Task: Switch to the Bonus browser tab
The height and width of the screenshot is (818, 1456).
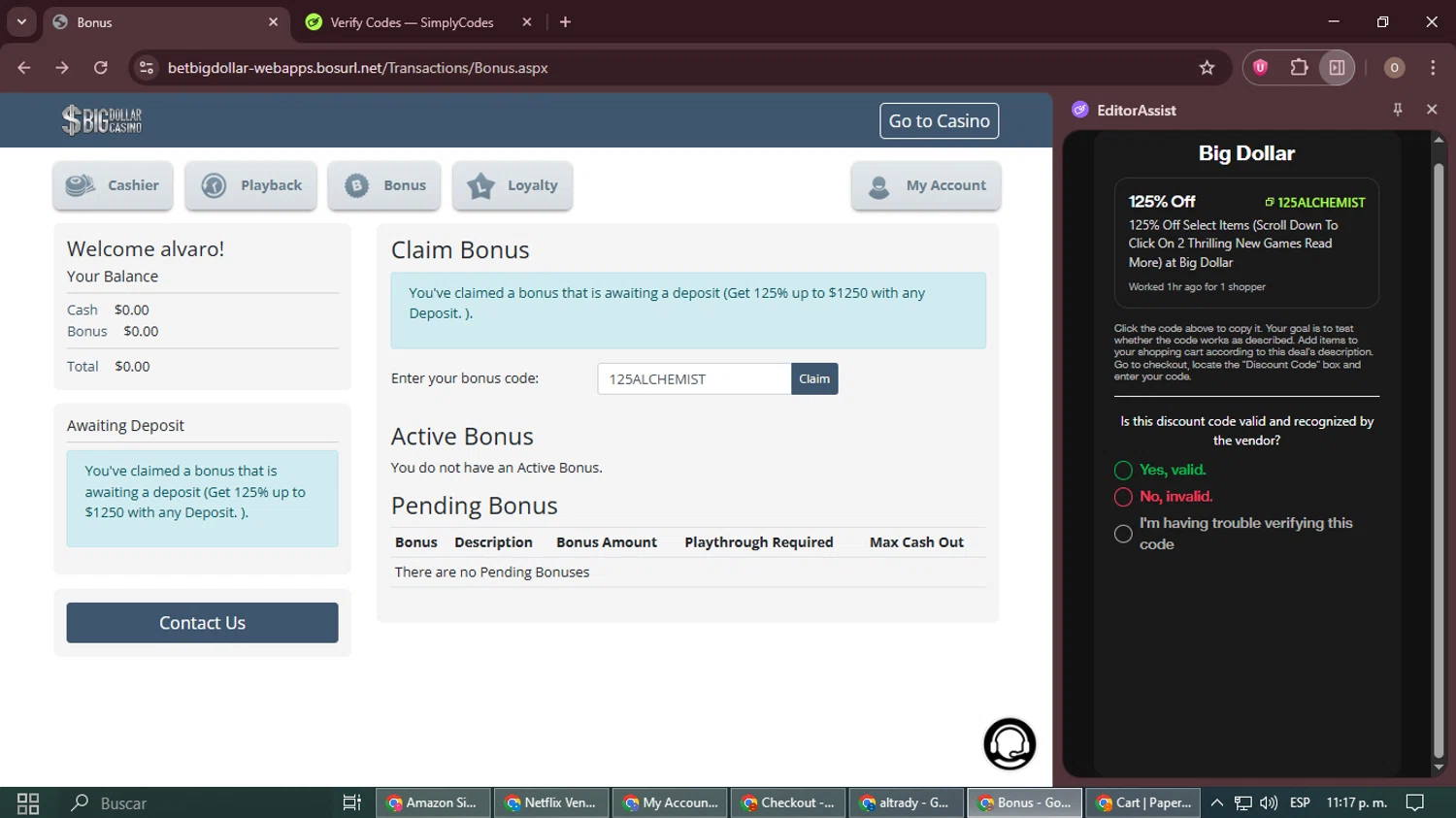Action: [165, 22]
